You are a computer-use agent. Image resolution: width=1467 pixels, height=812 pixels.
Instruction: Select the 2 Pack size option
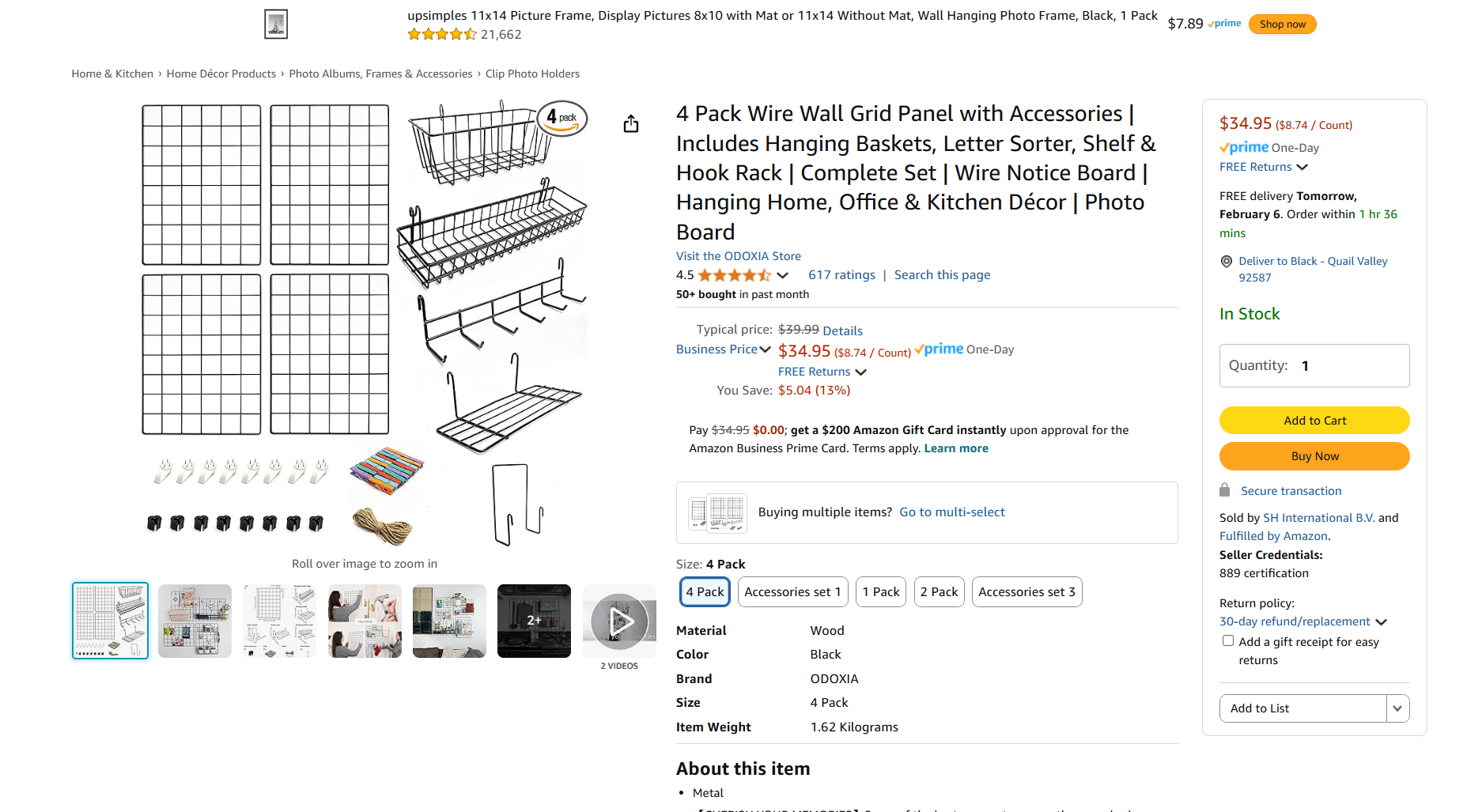[x=939, y=591]
